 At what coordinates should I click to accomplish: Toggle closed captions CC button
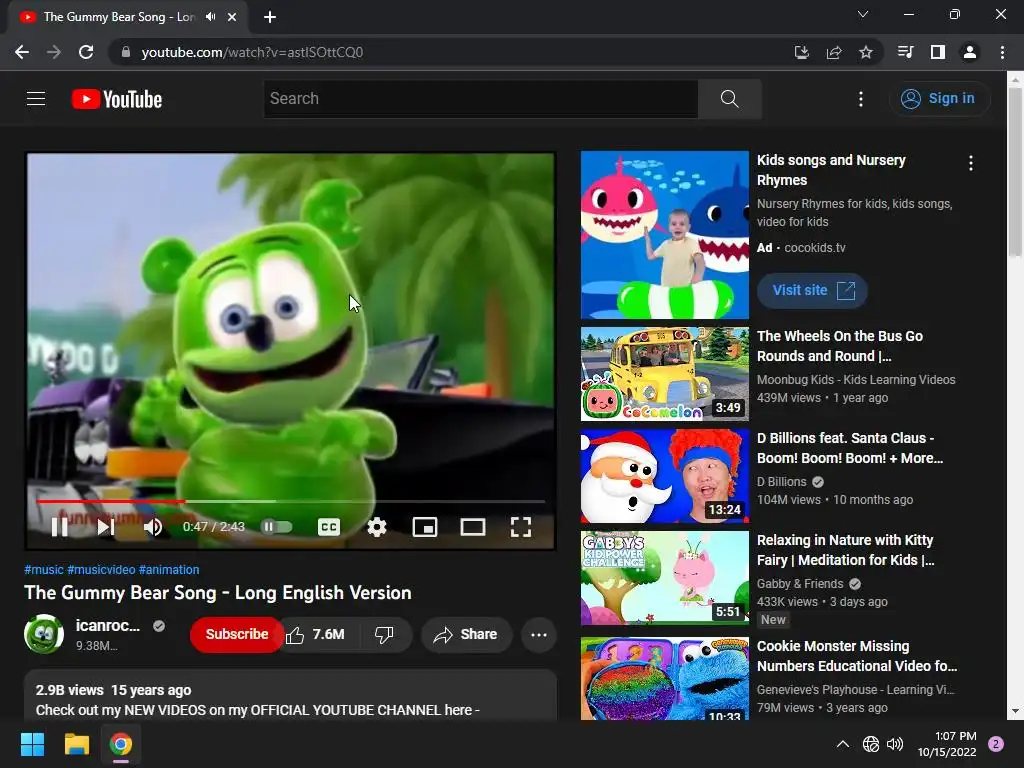coord(328,527)
